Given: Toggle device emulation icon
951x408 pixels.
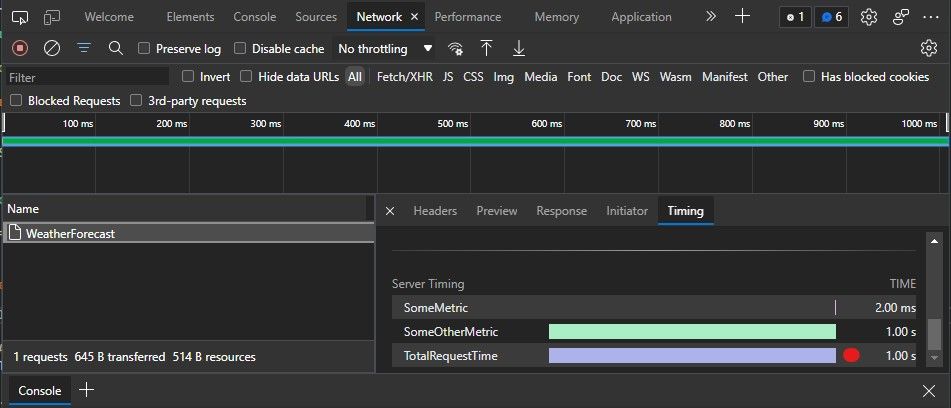Looking at the screenshot, I should click(52, 17).
